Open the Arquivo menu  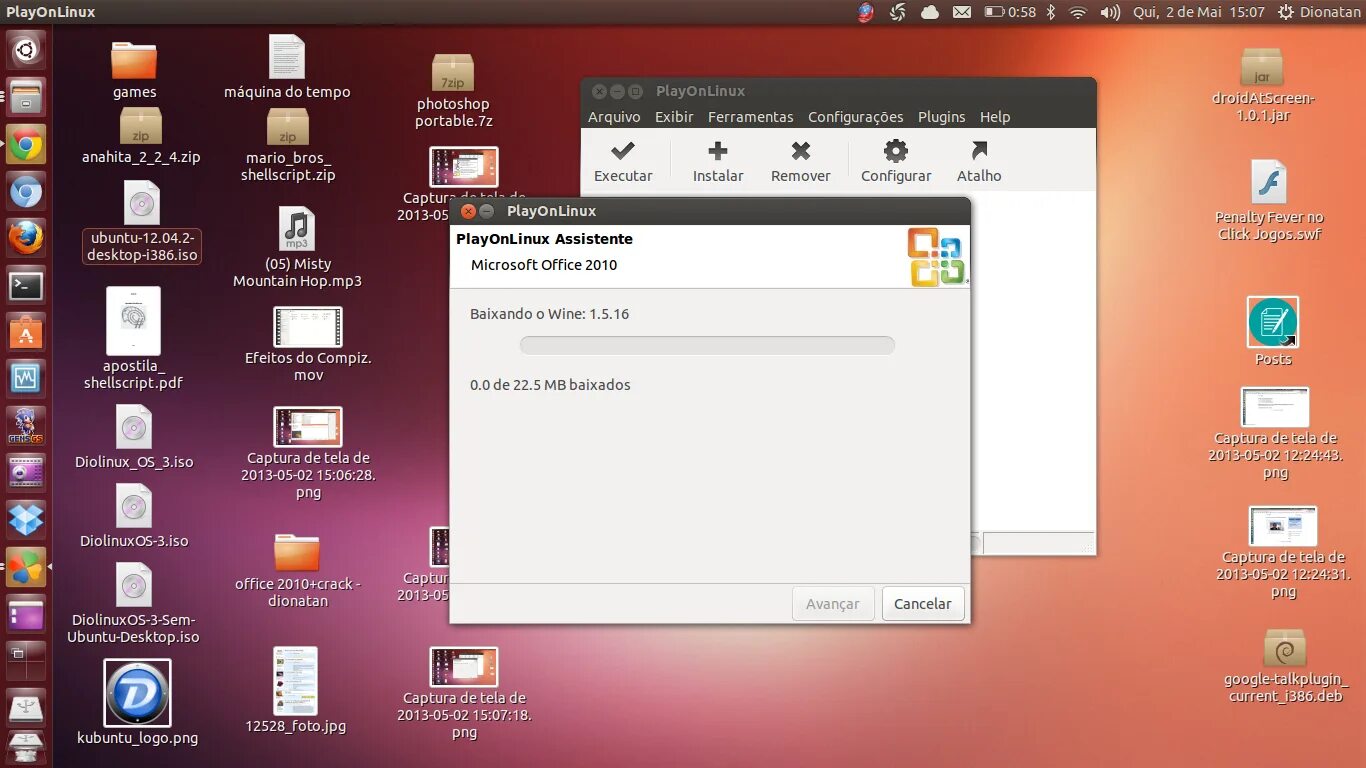614,117
